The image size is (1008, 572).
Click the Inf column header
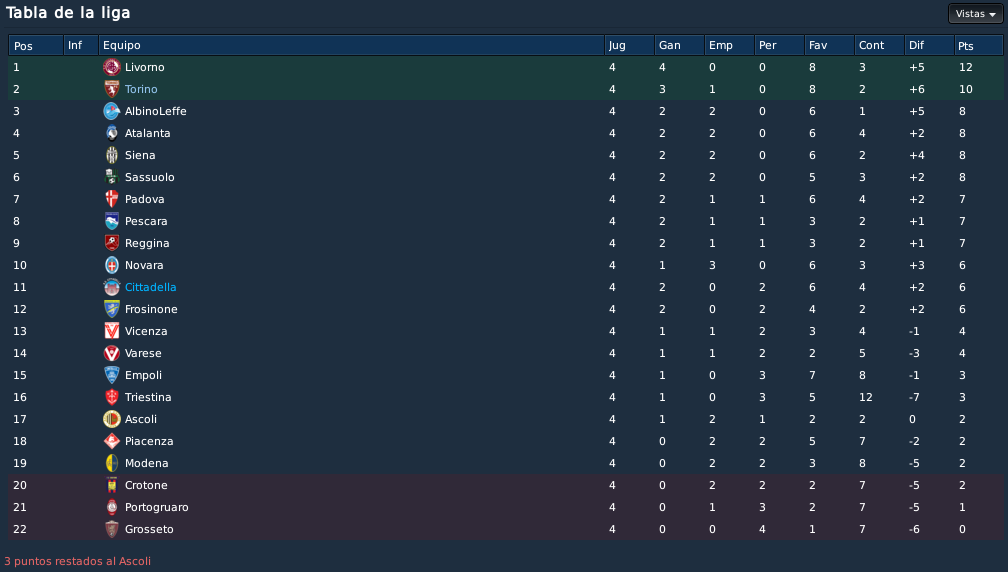(x=81, y=45)
